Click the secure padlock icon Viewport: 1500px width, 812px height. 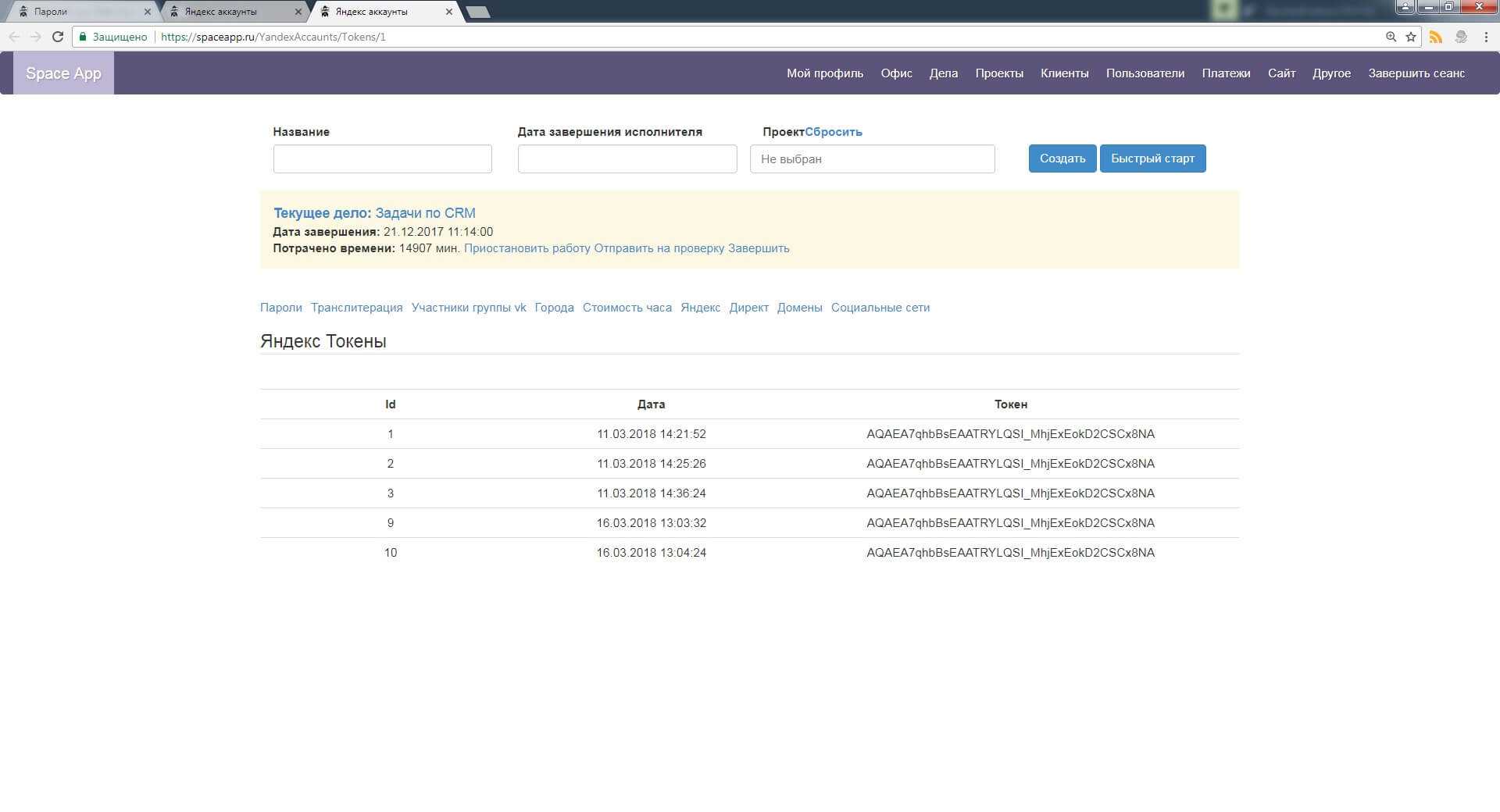tap(83, 37)
